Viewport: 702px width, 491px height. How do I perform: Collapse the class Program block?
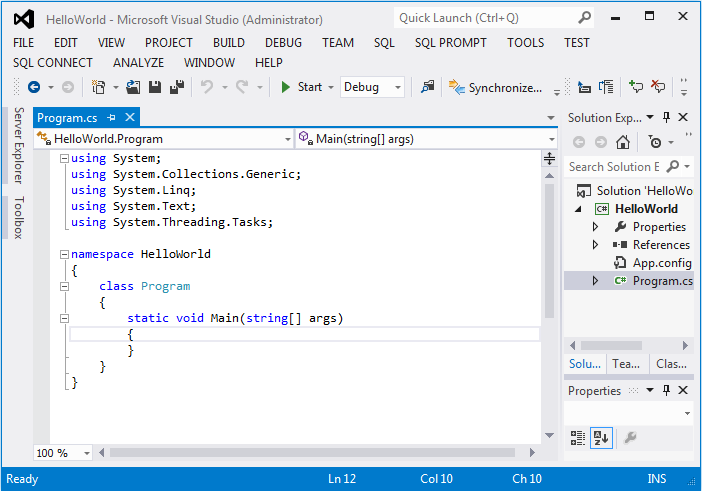click(64, 286)
